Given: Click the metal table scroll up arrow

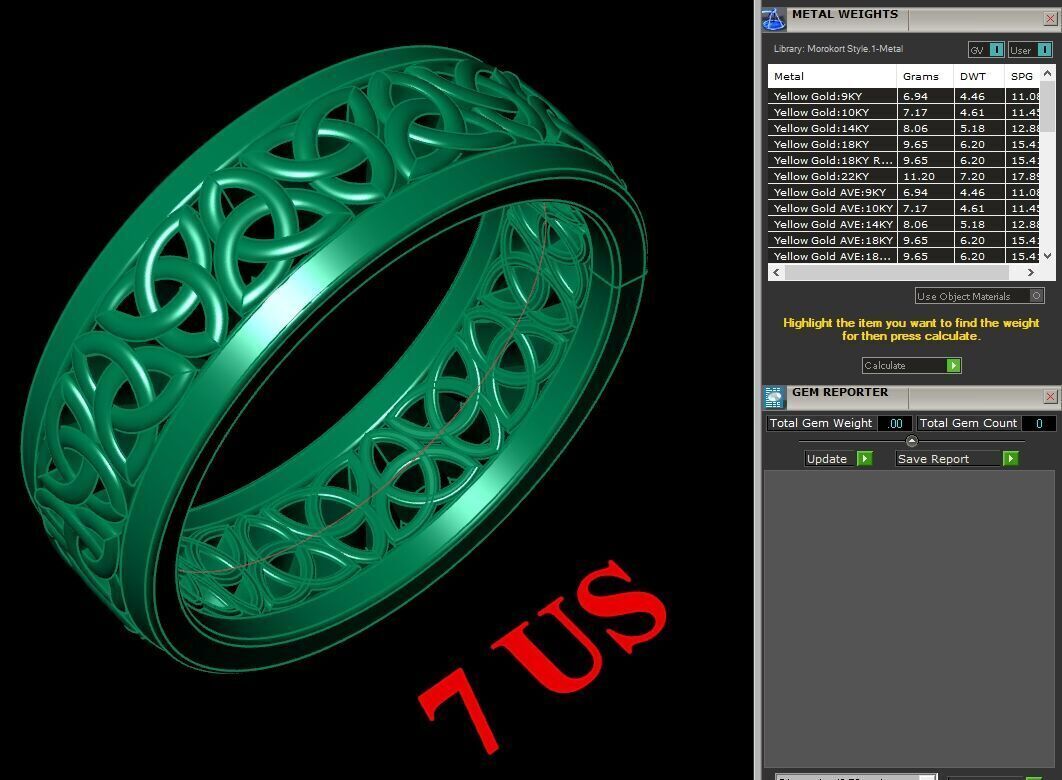Looking at the screenshot, I should 1048,72.
